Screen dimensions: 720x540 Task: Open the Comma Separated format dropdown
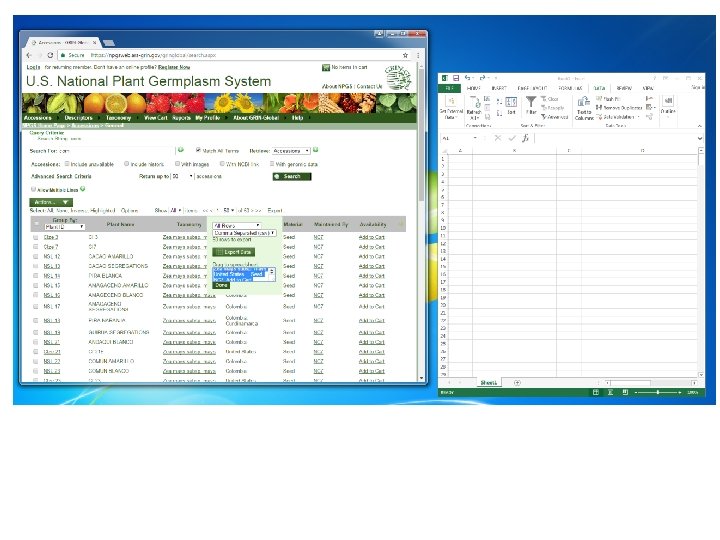[244, 233]
